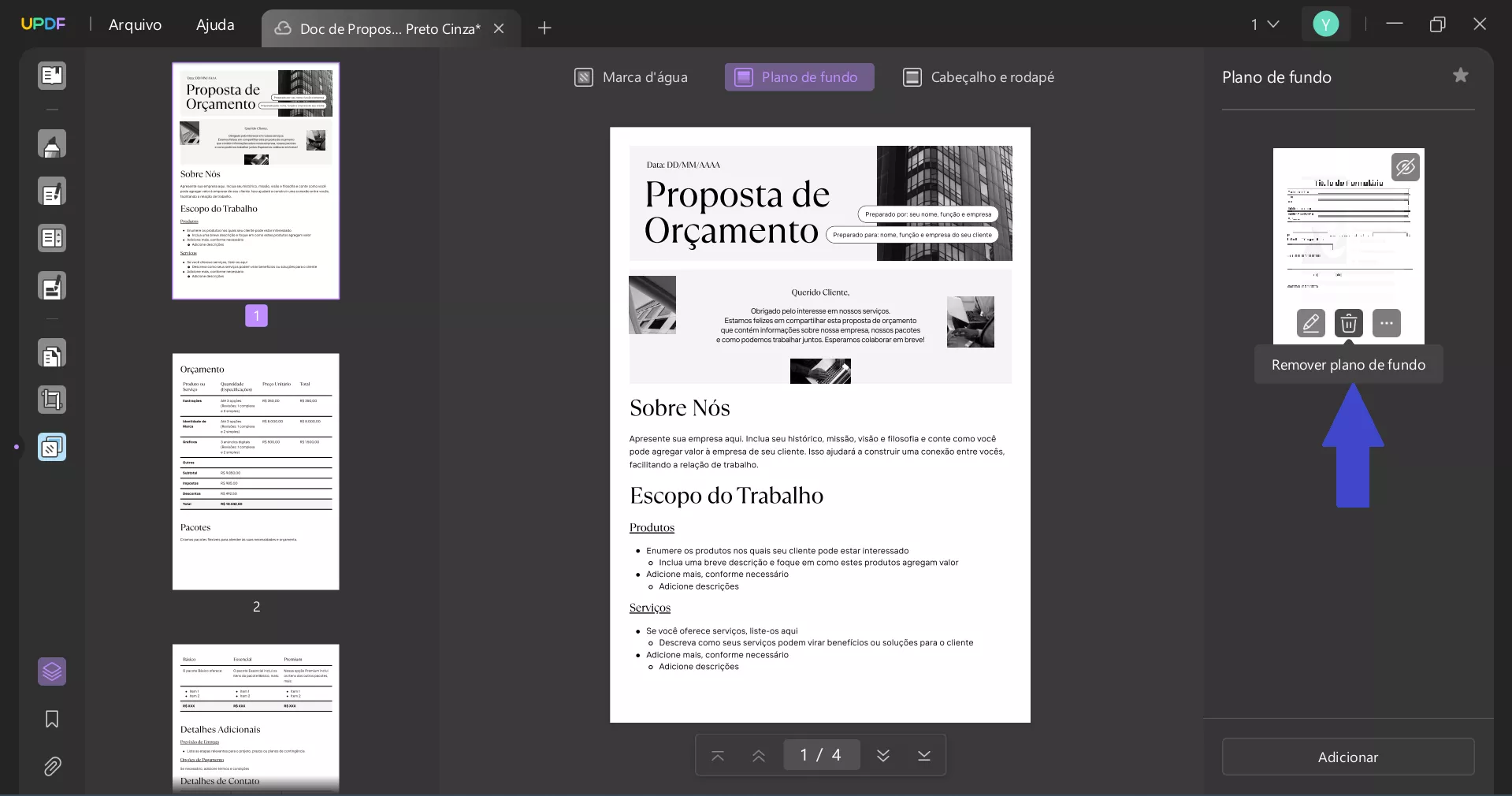Open the Attachments icon in sidebar
The image size is (1512, 796).
point(51,766)
